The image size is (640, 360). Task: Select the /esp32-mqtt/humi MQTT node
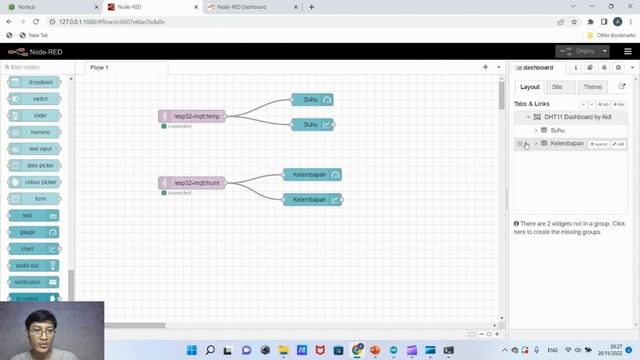click(192, 183)
